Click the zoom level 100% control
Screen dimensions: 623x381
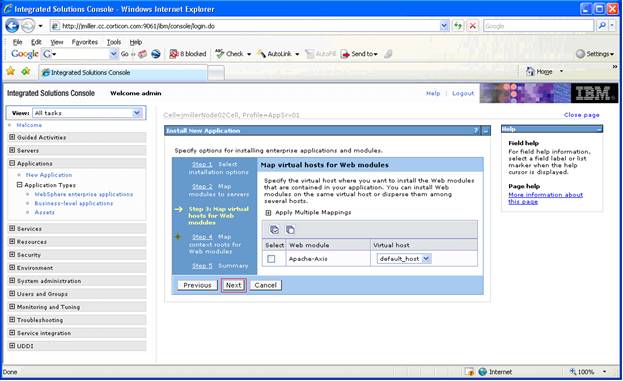click(588, 372)
